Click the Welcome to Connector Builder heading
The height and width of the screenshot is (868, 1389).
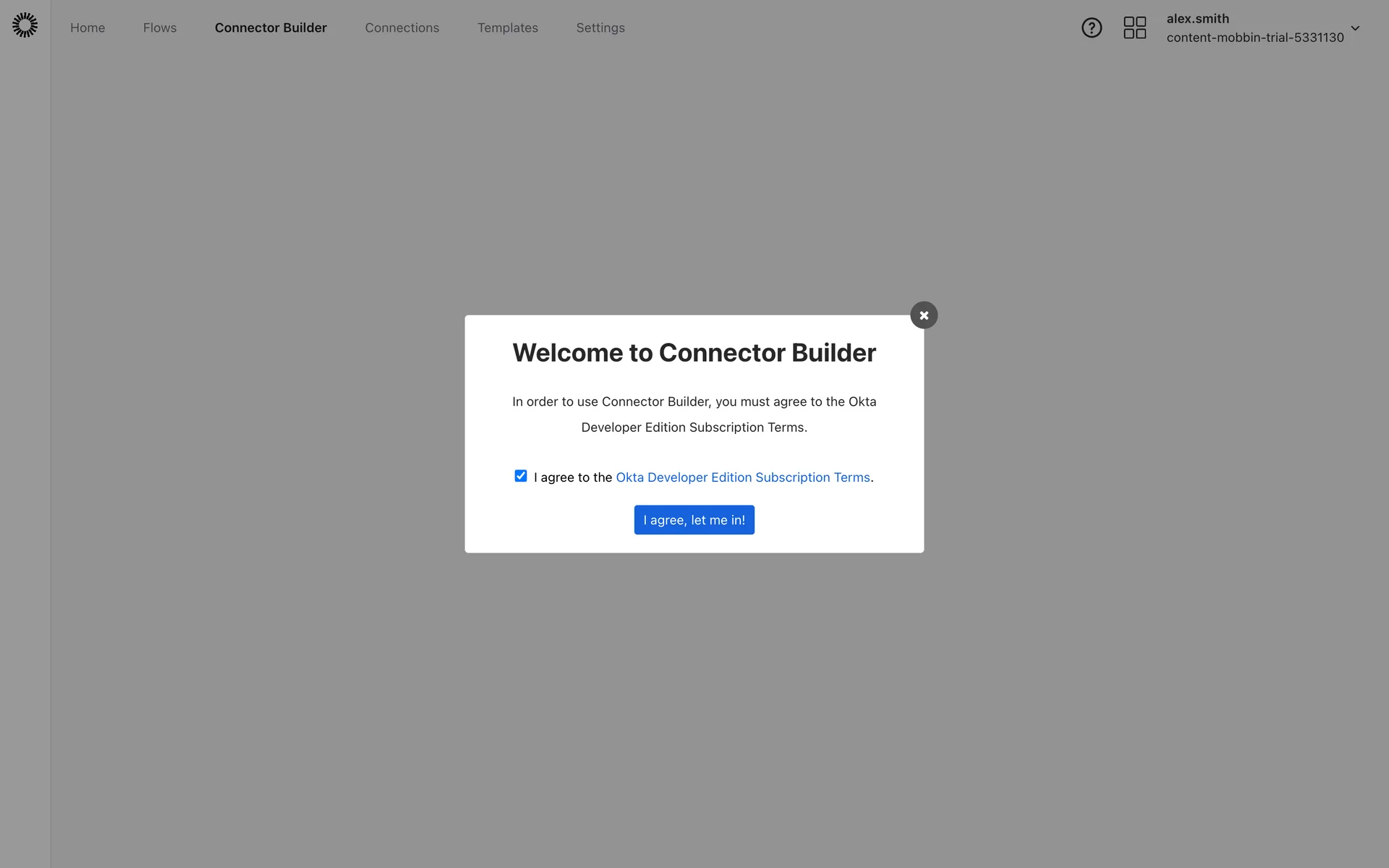694,353
